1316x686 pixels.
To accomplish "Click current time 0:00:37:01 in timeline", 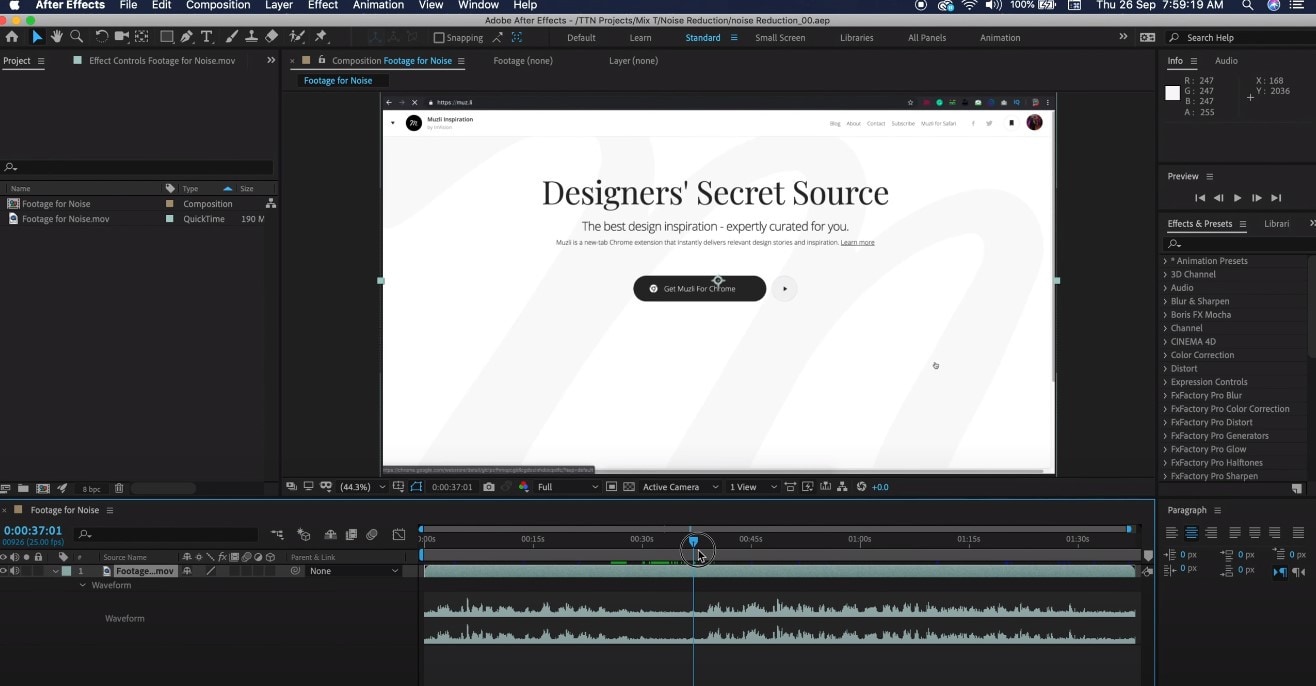I will click(x=33, y=531).
